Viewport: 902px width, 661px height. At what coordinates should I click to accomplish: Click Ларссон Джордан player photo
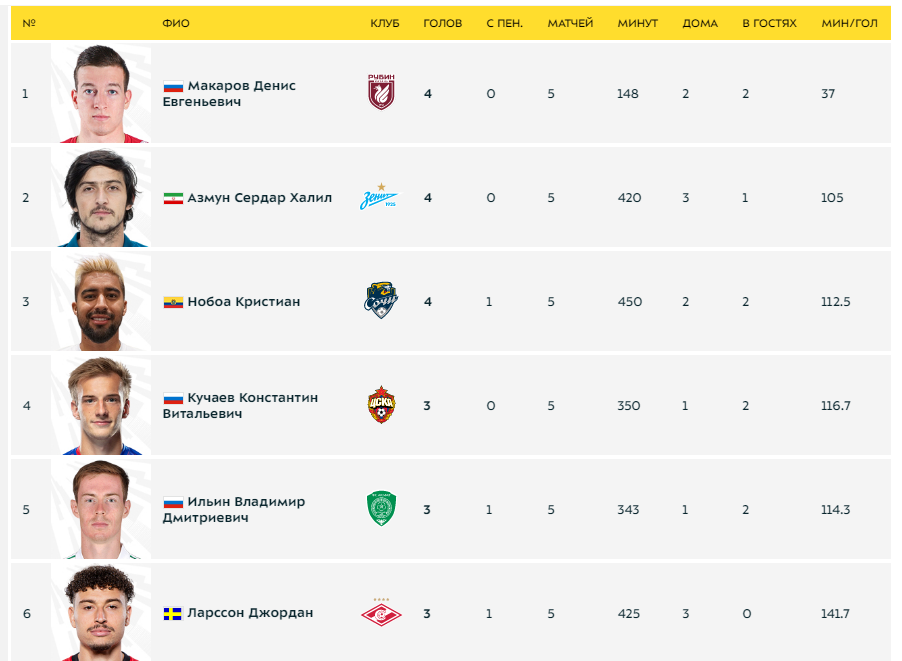(101, 612)
